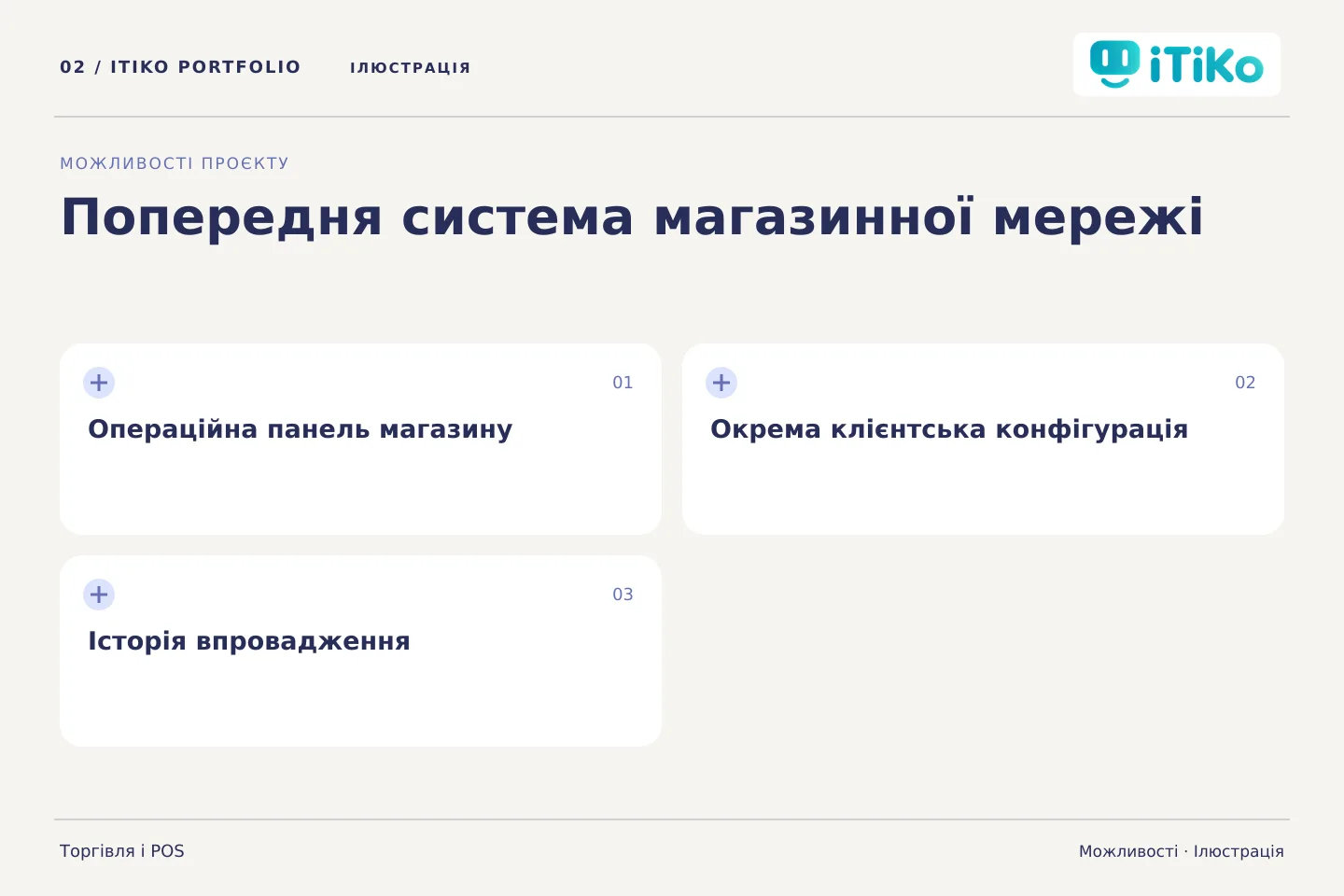Viewport: 1344px width, 896px height.
Task: Open the Історія впровадження card title
Action: click(249, 641)
